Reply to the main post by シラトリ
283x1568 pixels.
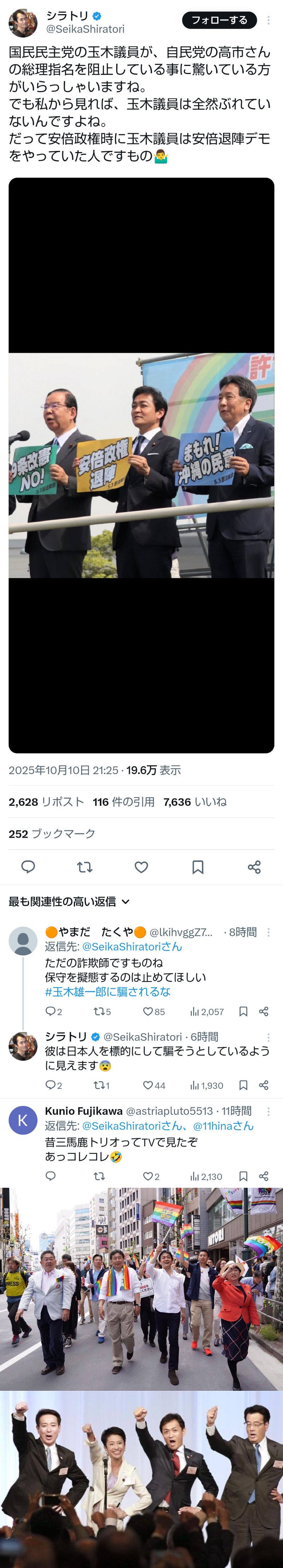(x=28, y=866)
